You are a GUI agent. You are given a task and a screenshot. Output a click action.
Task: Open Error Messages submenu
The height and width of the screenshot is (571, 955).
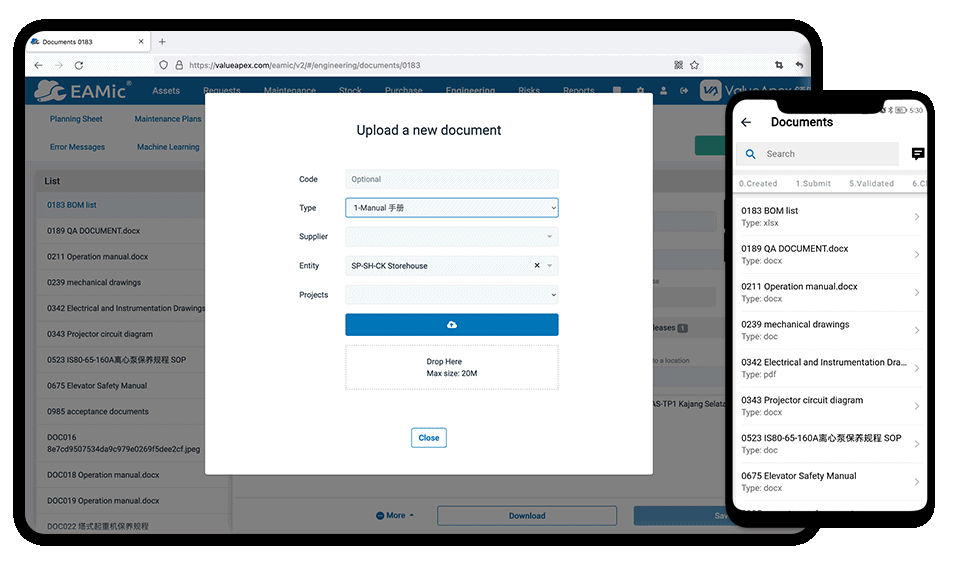coord(77,147)
